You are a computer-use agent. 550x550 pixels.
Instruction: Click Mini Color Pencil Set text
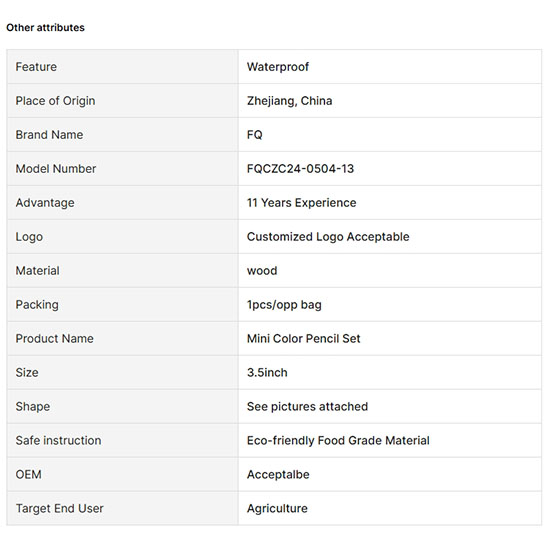[303, 338]
